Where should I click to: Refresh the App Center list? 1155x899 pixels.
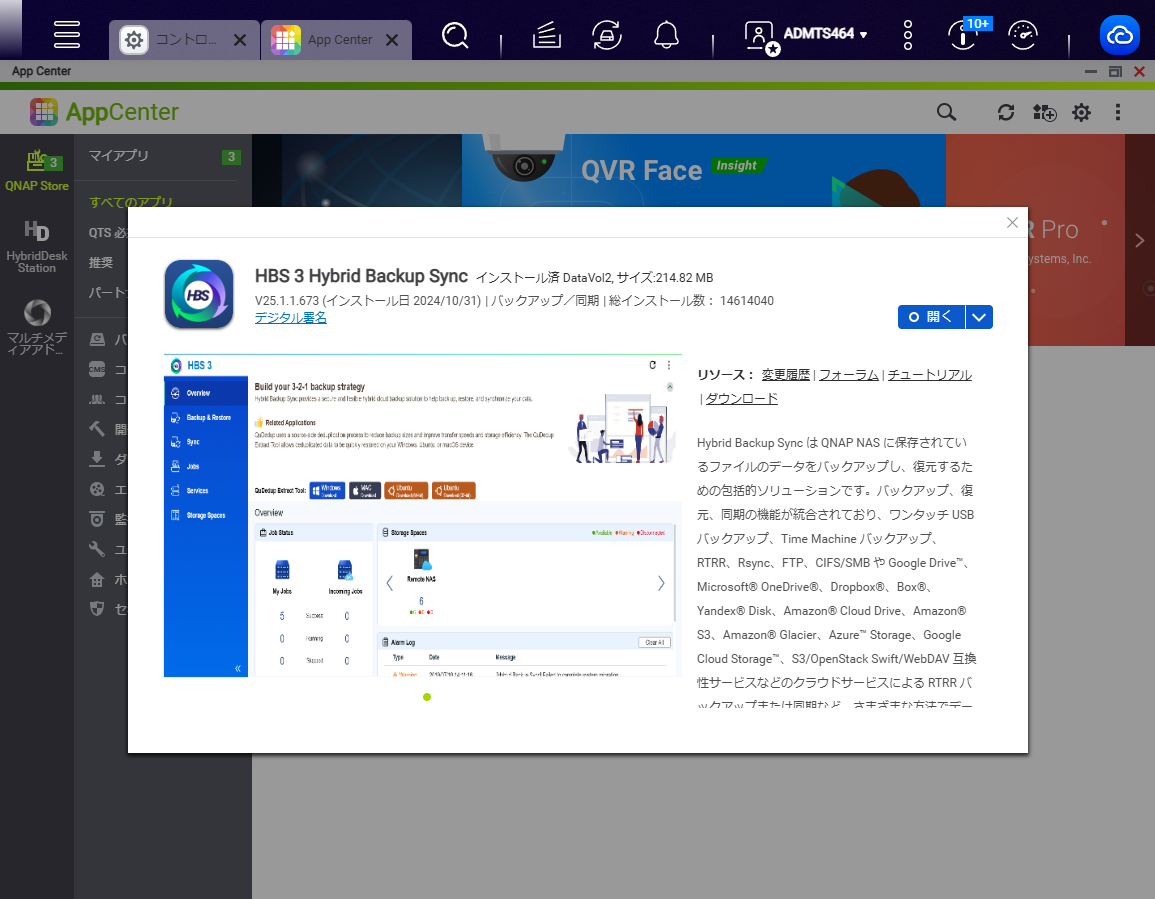pyautogui.click(x=1006, y=112)
